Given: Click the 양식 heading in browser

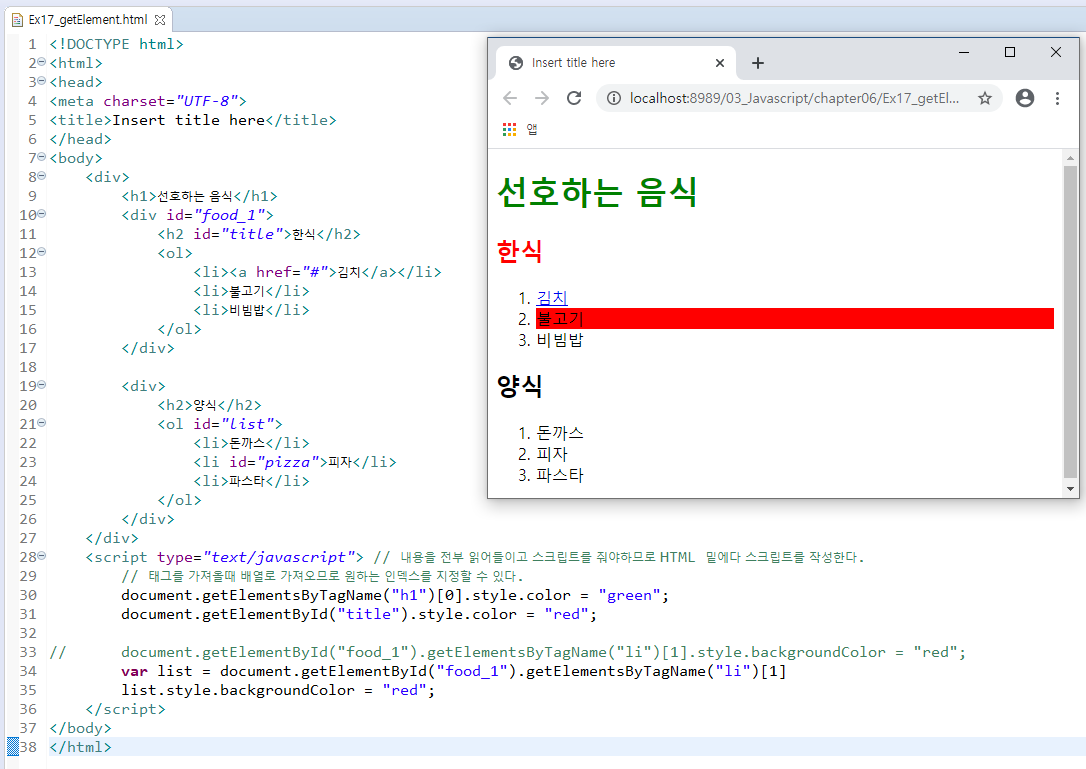Looking at the screenshot, I should [519, 386].
